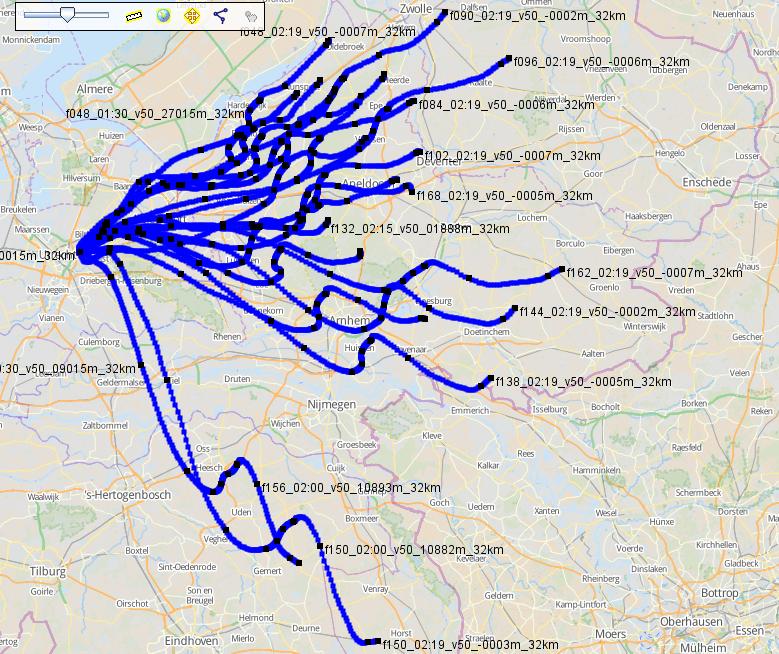Image resolution: width=779 pixels, height=654 pixels.
Task: Select the yellow ruler measure tool
Action: pos(134,16)
